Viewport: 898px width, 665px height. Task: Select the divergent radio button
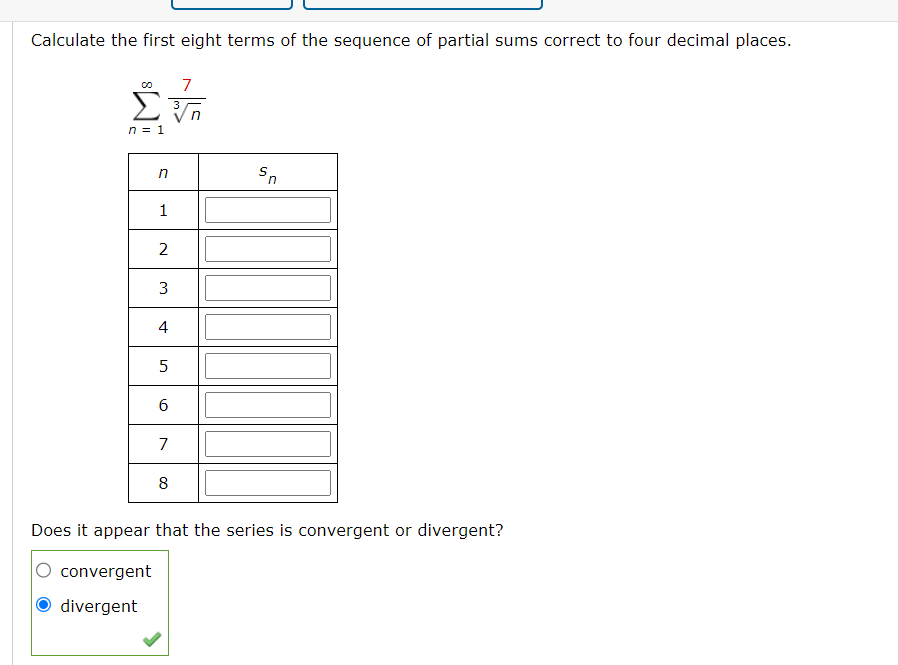click(x=42, y=605)
